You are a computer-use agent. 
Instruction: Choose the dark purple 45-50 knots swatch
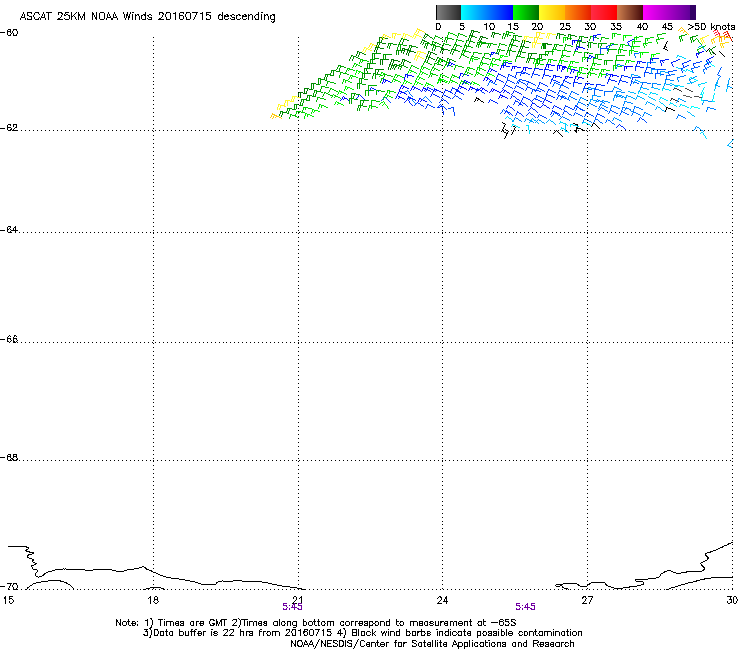(x=682, y=12)
